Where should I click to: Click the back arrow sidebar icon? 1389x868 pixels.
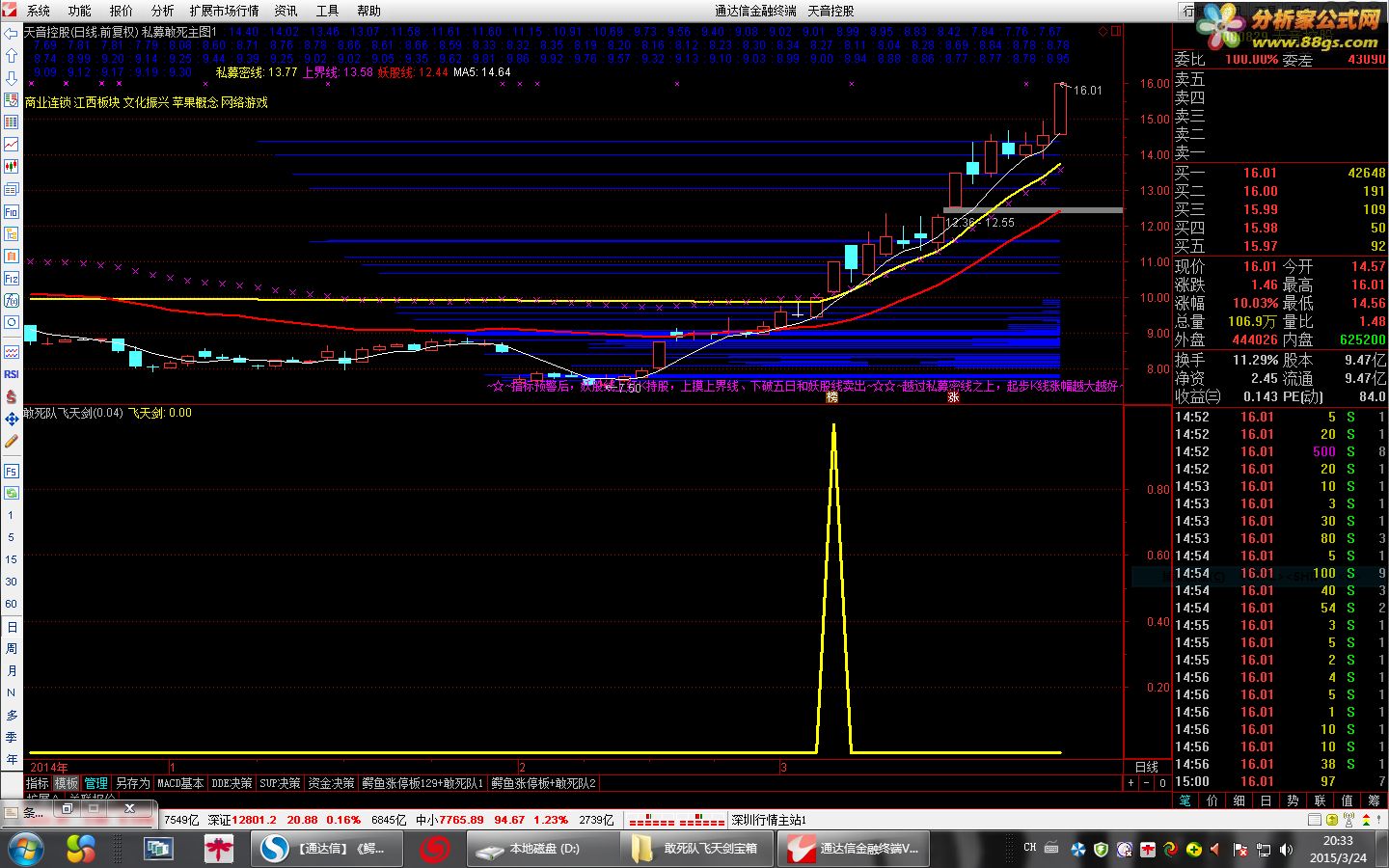coord(12,34)
